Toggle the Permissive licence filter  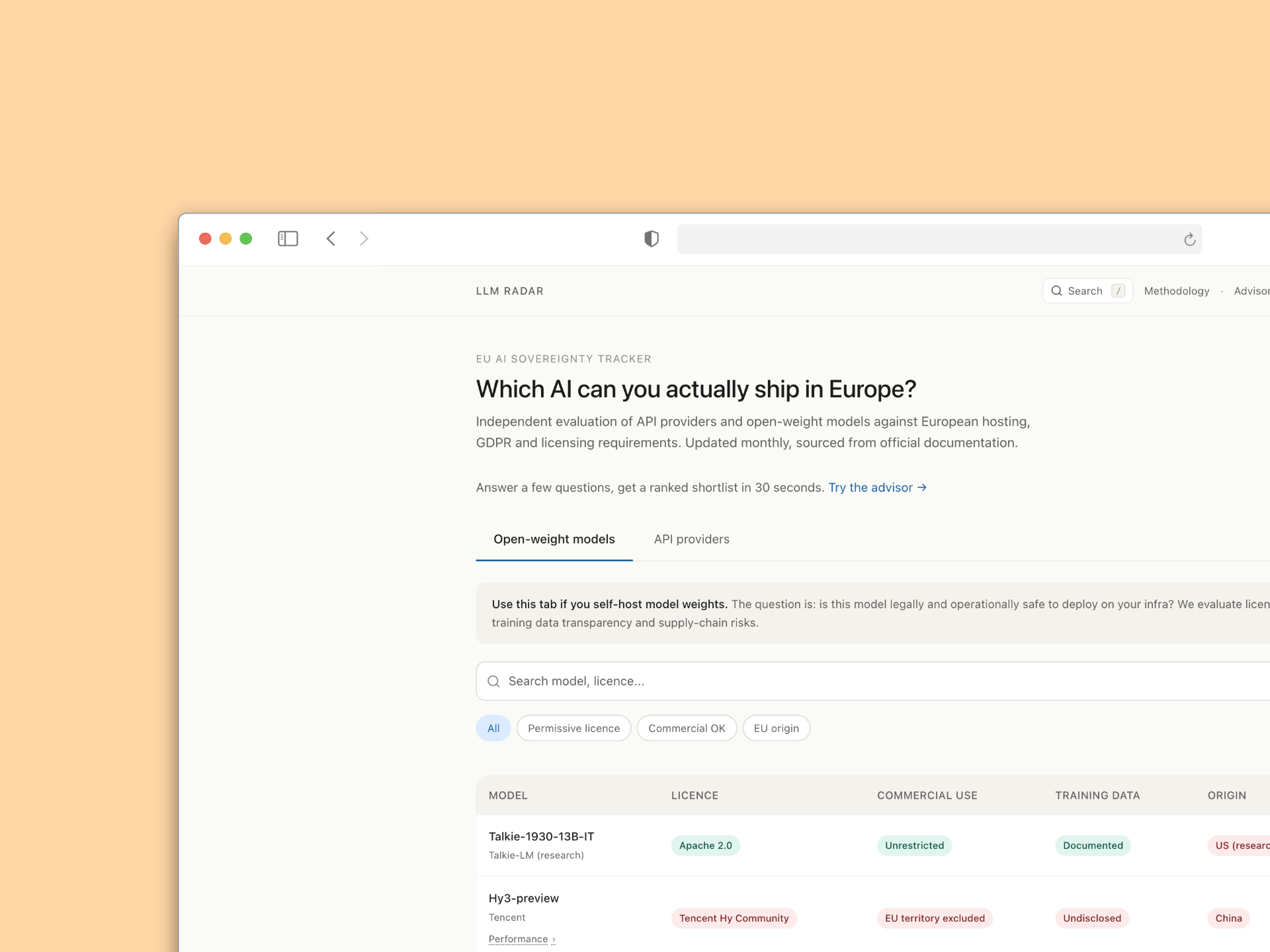point(573,729)
